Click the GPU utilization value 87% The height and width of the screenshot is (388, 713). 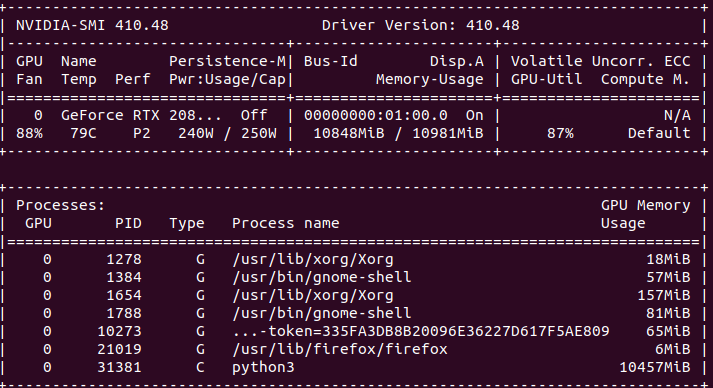[560, 134]
